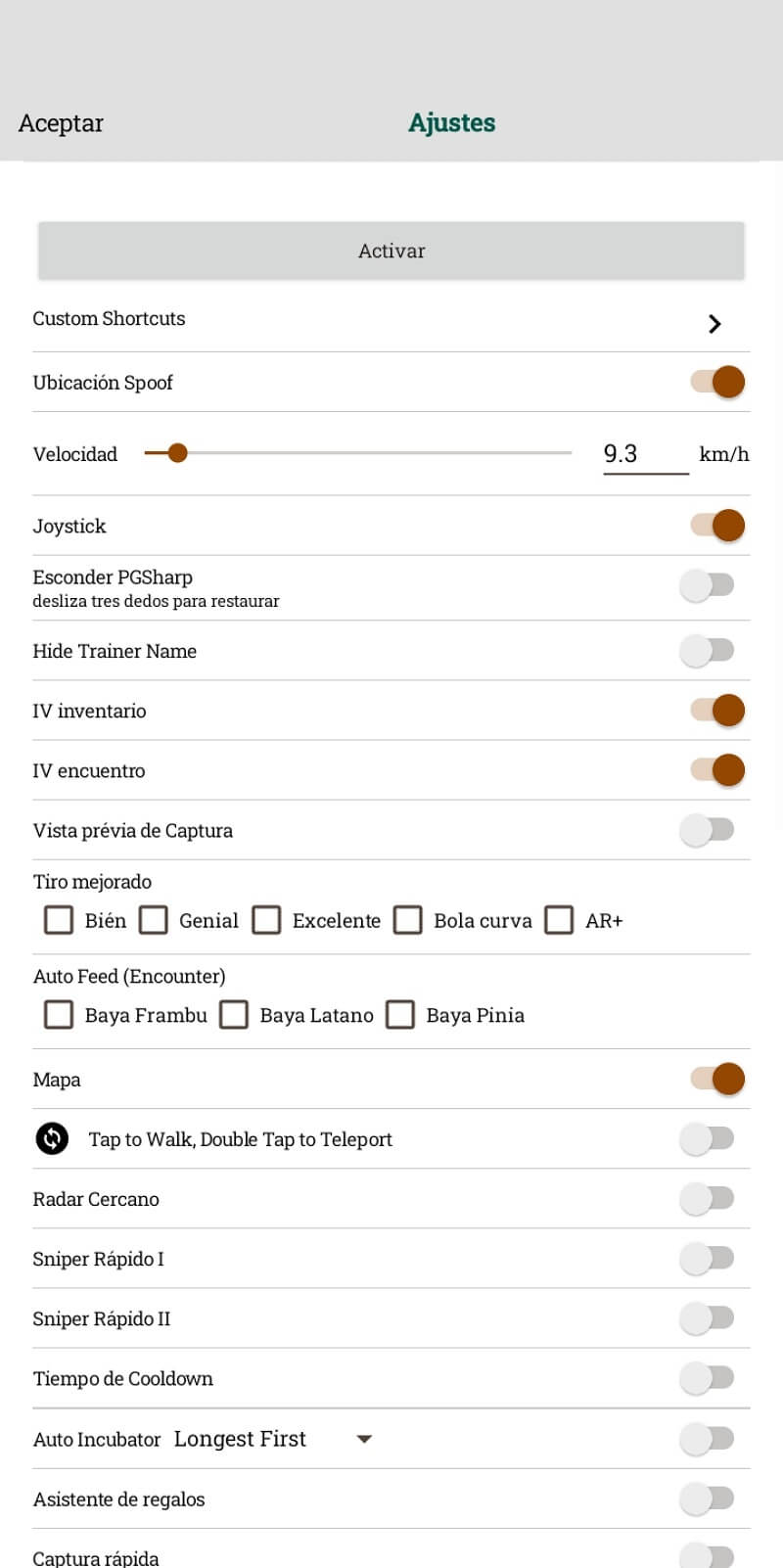Expand the Auto Incubator Longest First dropdown
Image resolution: width=783 pixels, height=1568 pixels.
pyautogui.click(x=364, y=1439)
